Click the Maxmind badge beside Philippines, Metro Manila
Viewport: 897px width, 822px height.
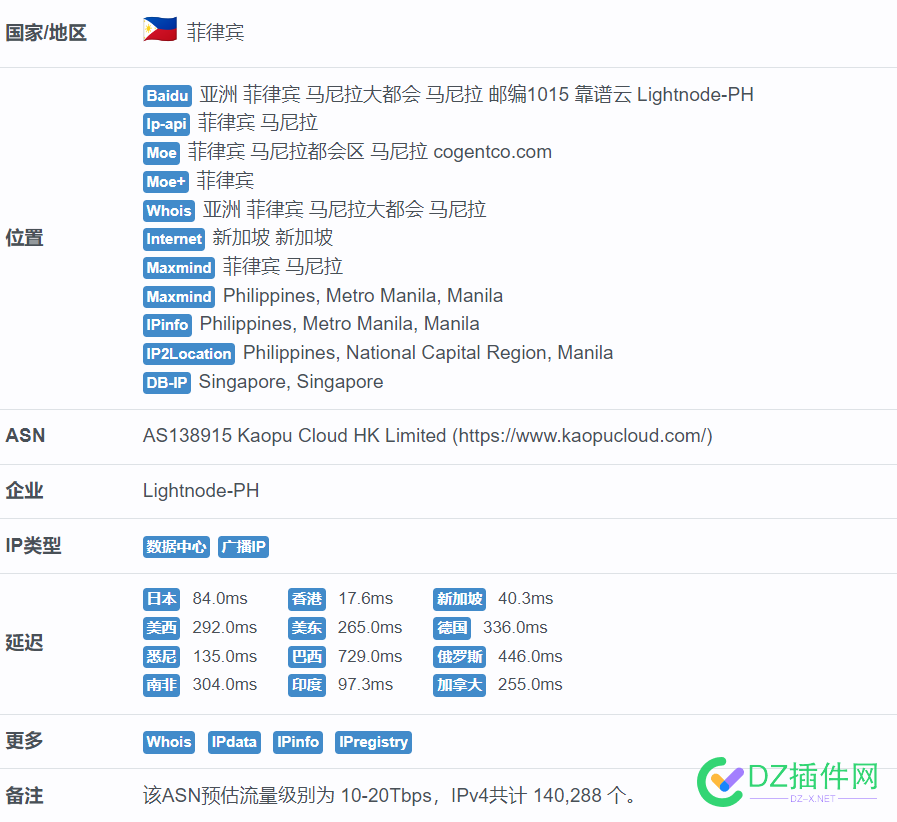pyautogui.click(x=179, y=297)
